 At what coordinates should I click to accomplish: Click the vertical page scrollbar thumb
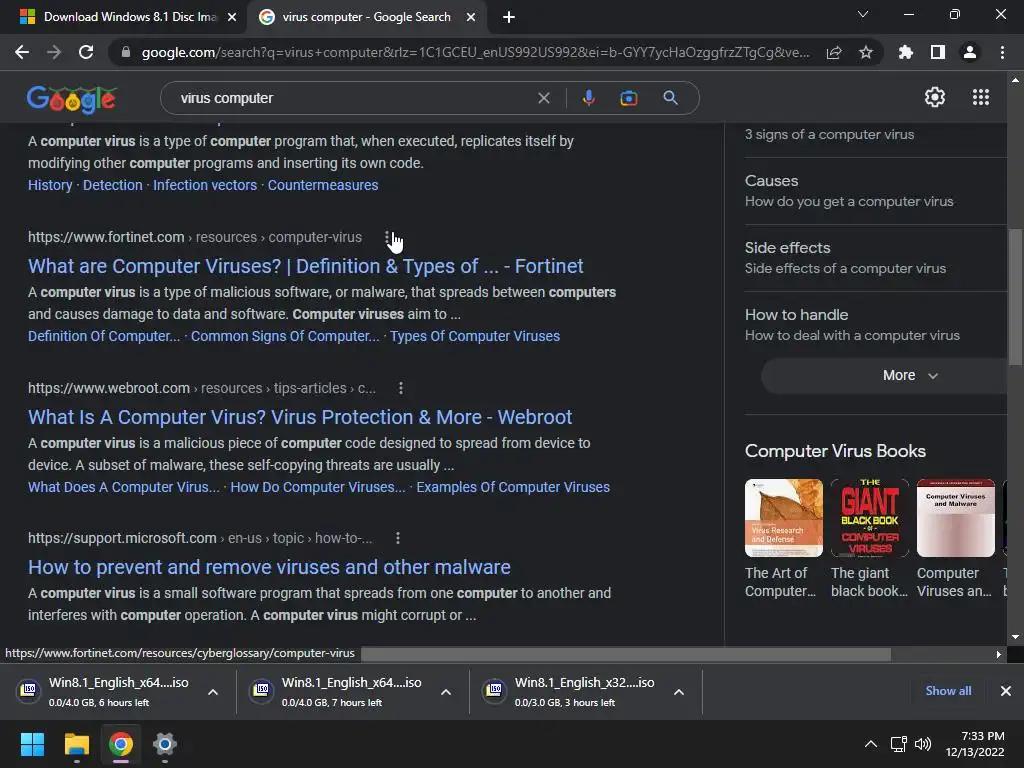click(1015, 297)
